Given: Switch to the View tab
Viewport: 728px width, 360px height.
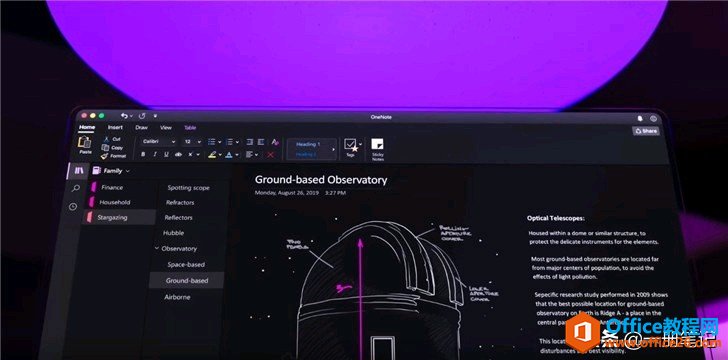Looking at the screenshot, I should pos(166,127).
